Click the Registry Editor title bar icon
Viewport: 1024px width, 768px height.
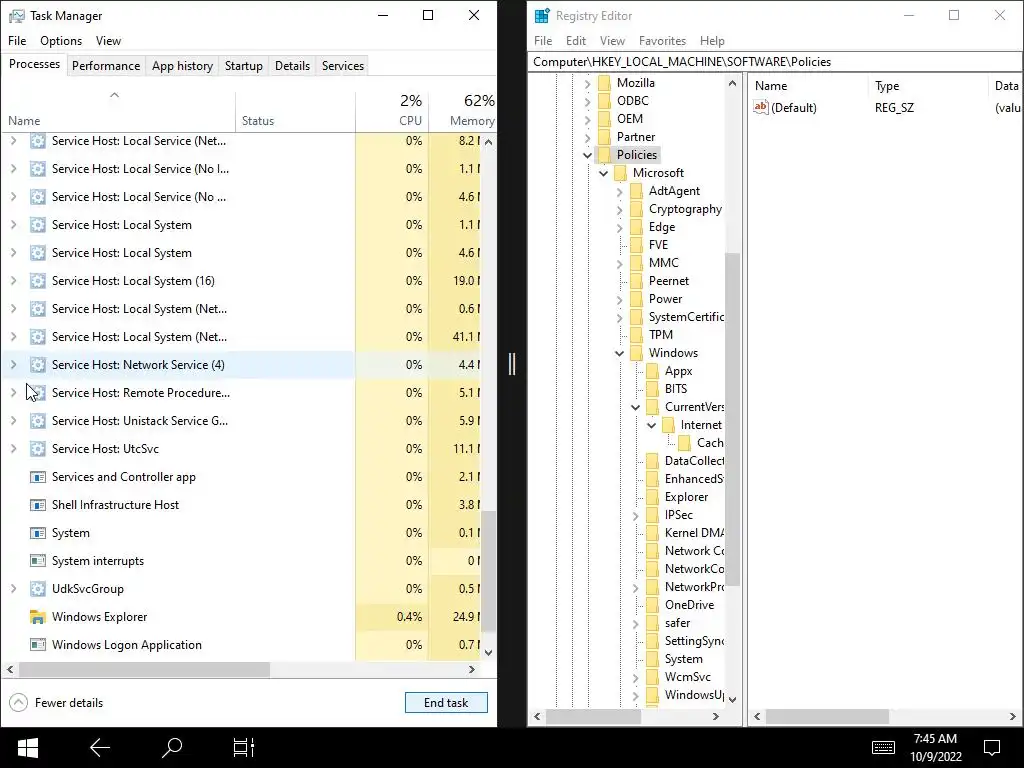542,16
